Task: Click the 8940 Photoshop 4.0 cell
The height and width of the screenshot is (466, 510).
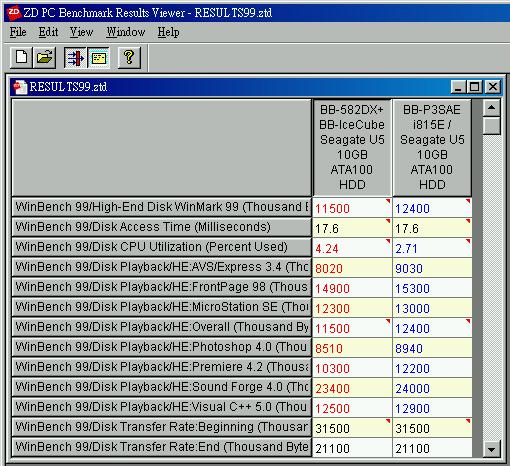Action: click(432, 348)
